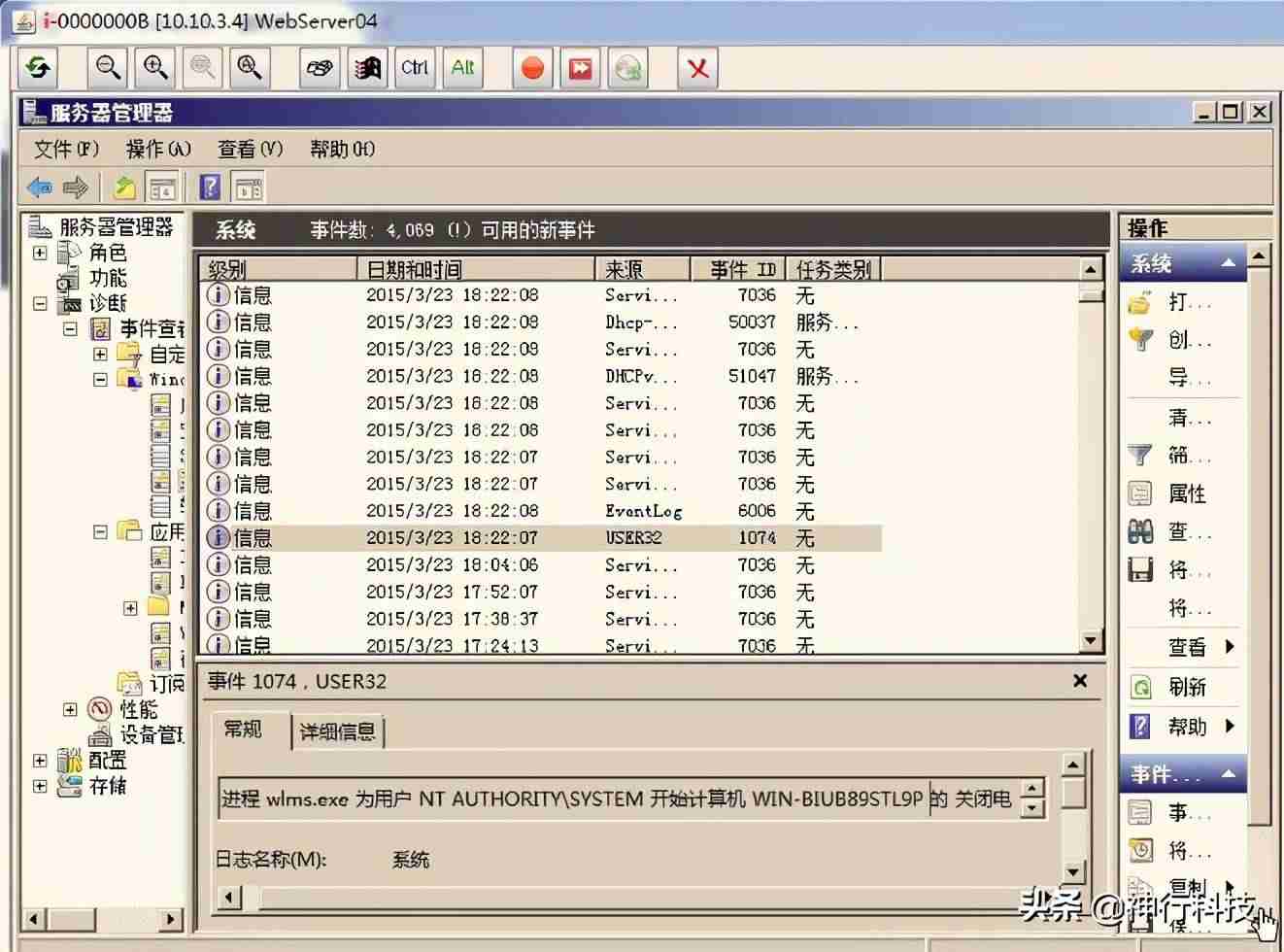Open the 文件(F) menu

pos(67,149)
